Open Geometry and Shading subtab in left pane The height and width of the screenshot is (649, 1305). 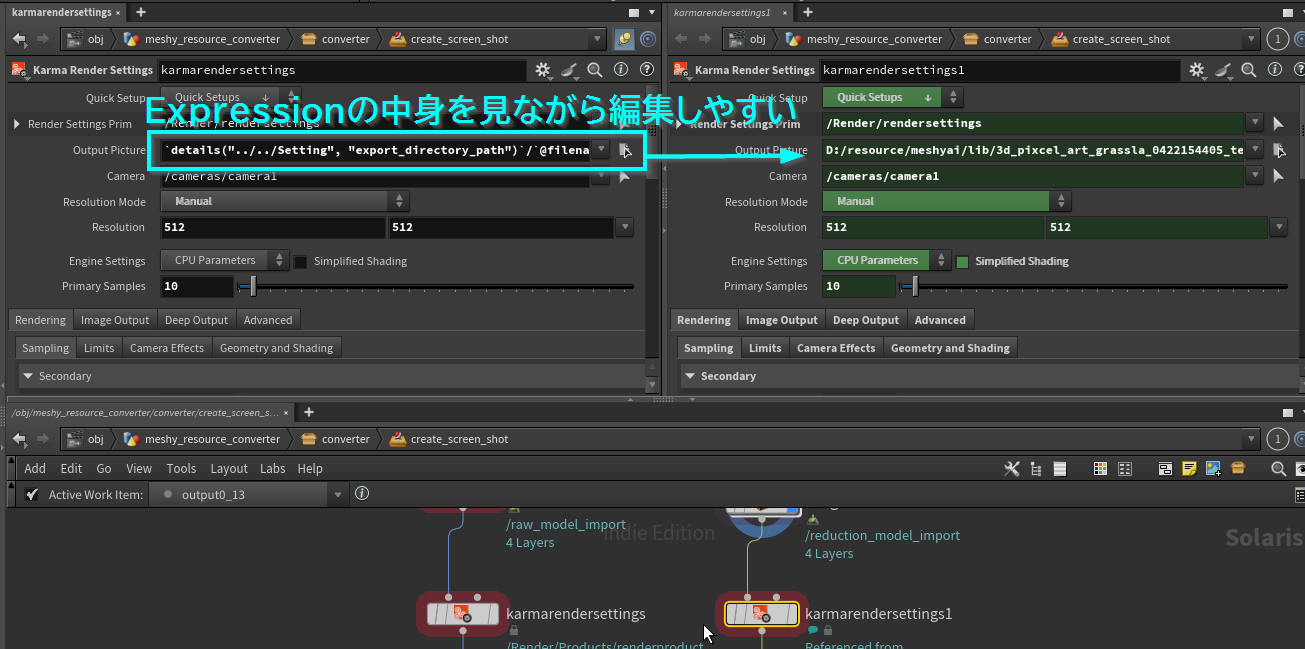coord(276,348)
